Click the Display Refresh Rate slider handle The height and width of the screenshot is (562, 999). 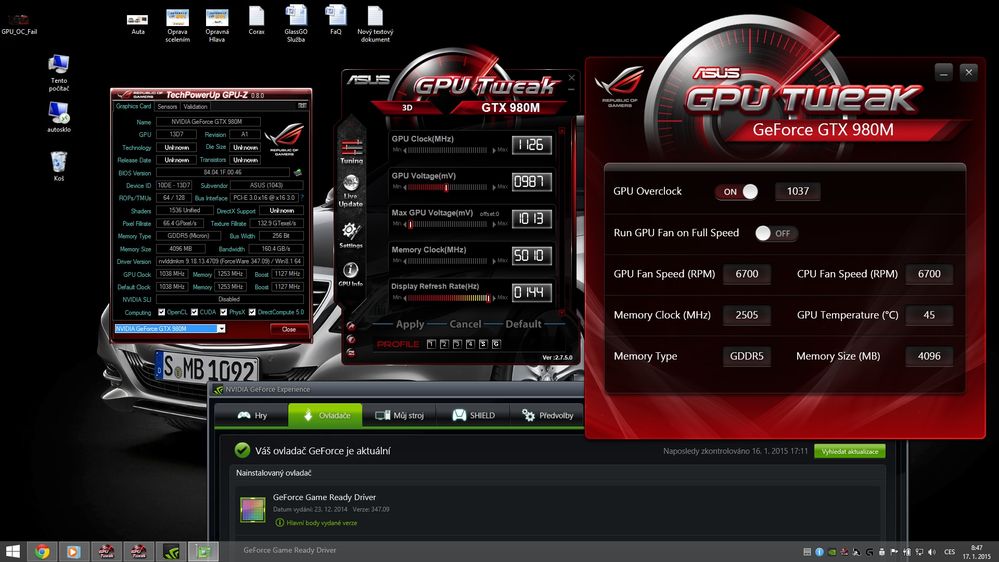point(489,298)
